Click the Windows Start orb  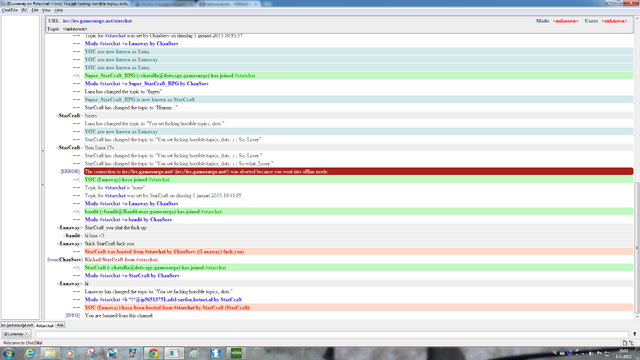pos(9,353)
